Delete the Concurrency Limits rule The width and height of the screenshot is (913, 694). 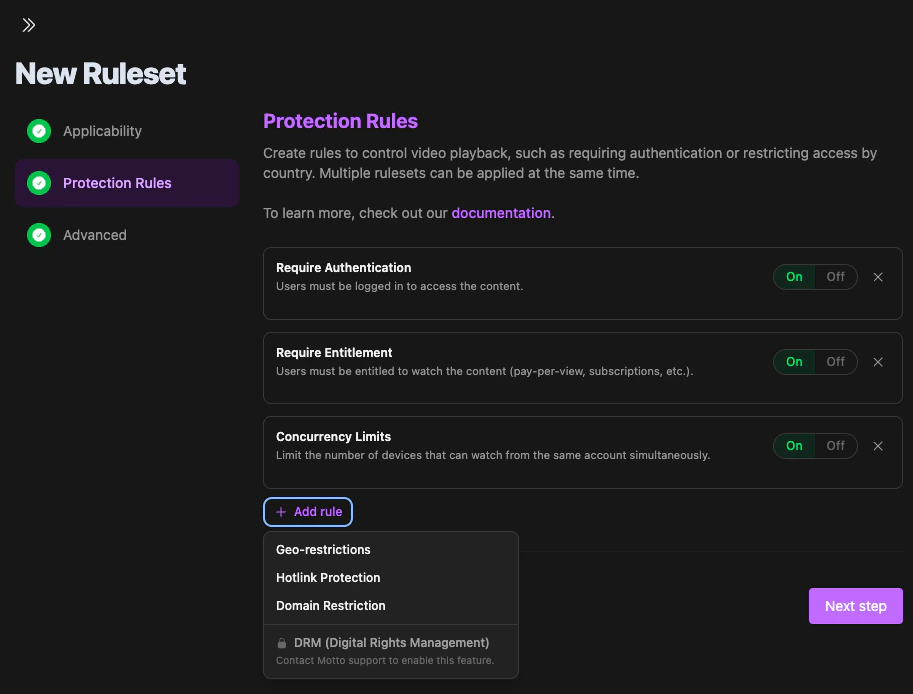(878, 446)
